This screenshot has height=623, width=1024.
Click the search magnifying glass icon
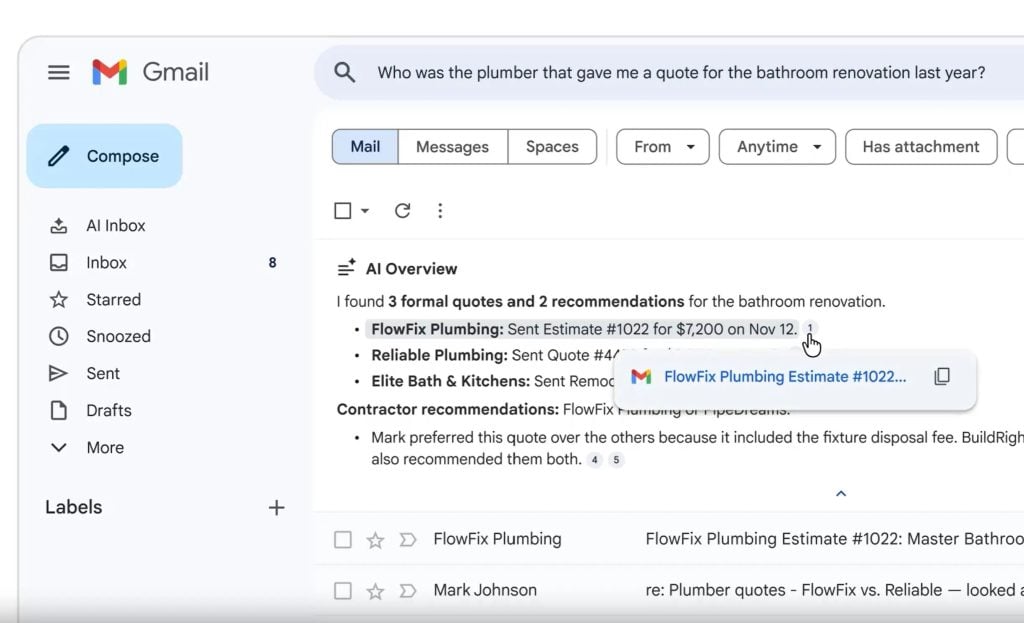coord(344,72)
